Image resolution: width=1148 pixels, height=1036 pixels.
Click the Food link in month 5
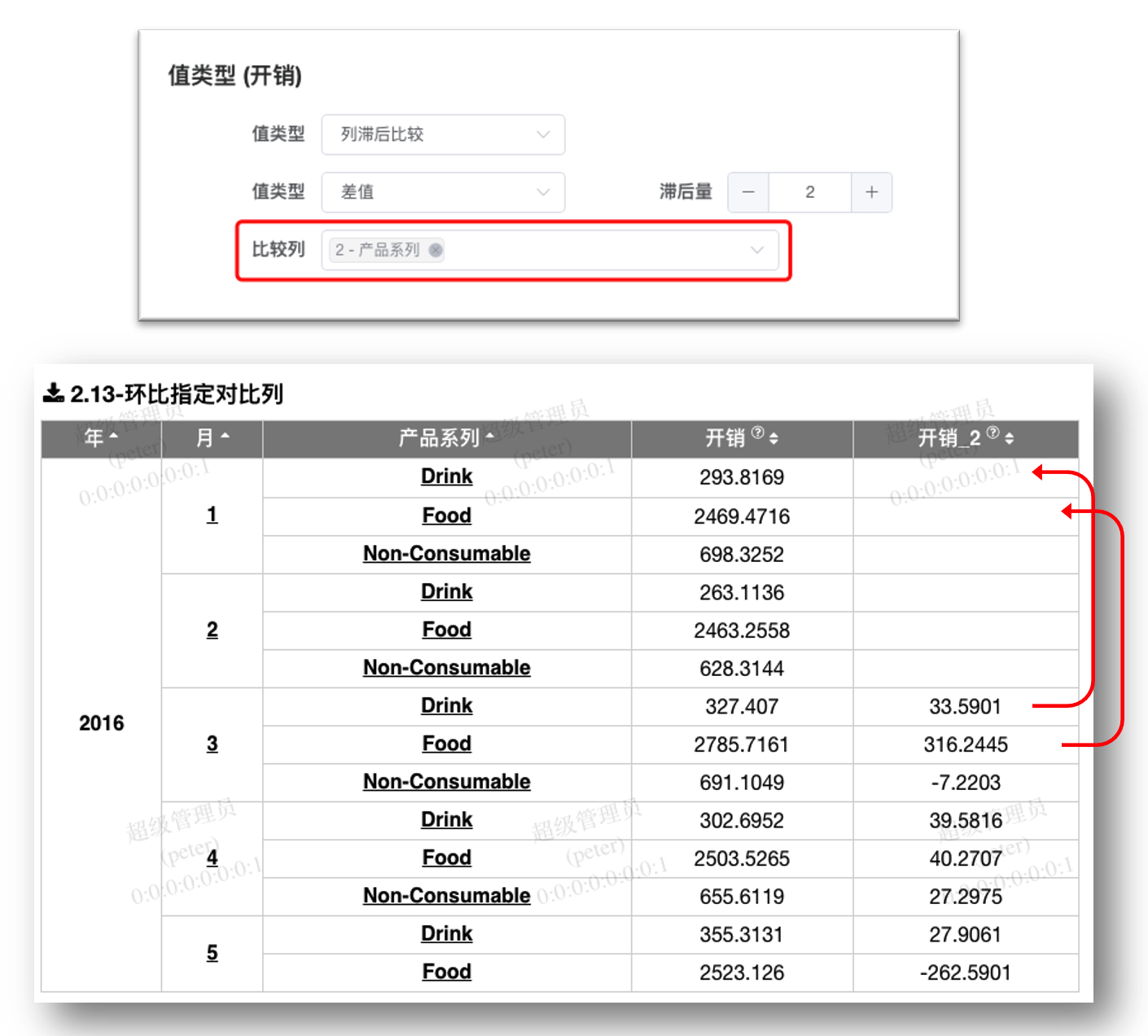447,972
